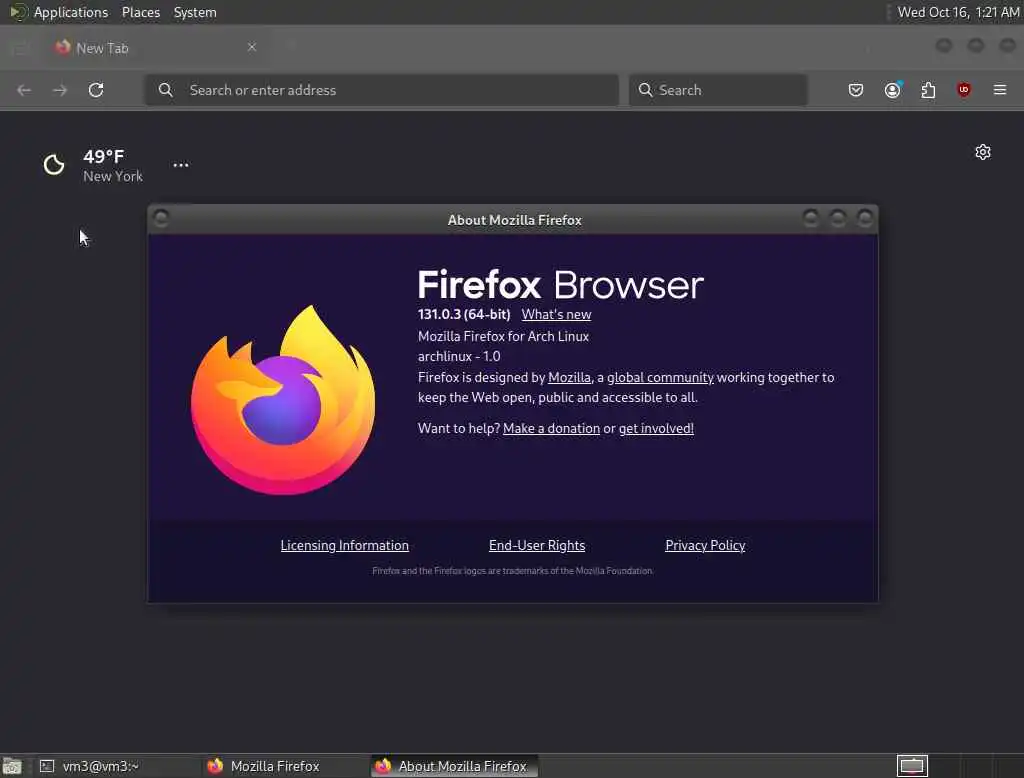Open the Firefox hamburger application menu
Viewport: 1024px width, 778px height.
(1000, 90)
